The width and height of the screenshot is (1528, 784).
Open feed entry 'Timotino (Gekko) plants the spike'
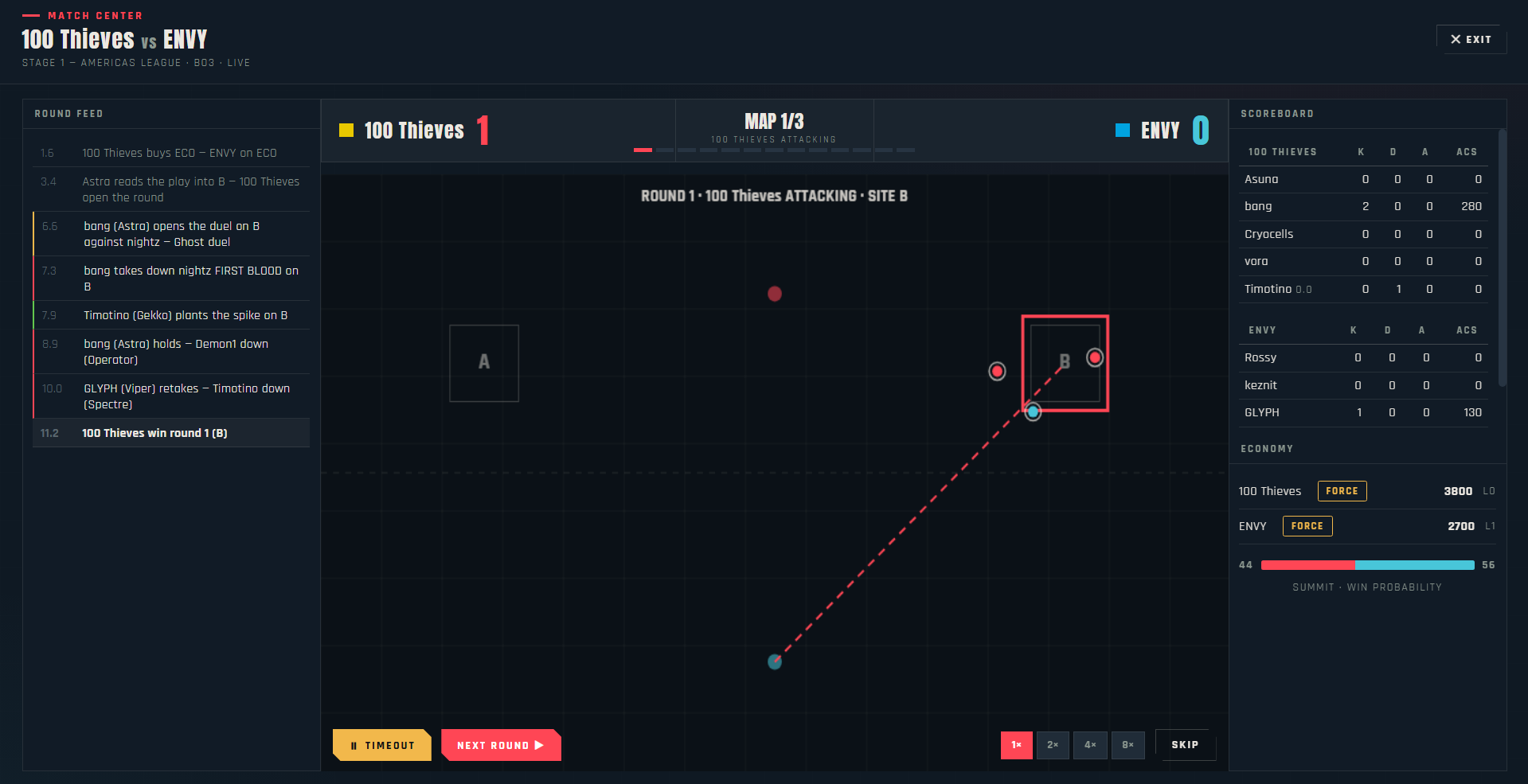click(x=171, y=315)
